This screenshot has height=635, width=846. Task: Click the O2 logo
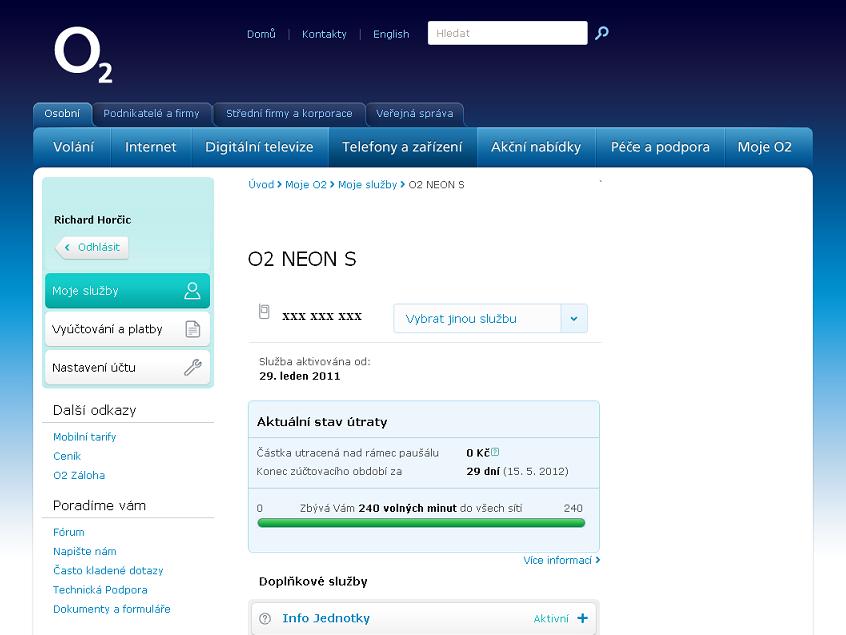click(83, 55)
